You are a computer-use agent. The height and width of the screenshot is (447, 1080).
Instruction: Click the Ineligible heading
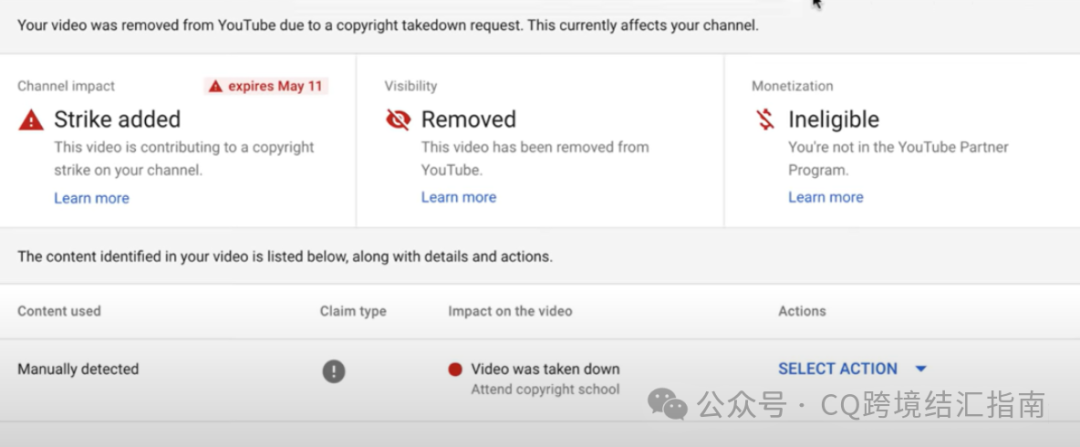coord(833,120)
